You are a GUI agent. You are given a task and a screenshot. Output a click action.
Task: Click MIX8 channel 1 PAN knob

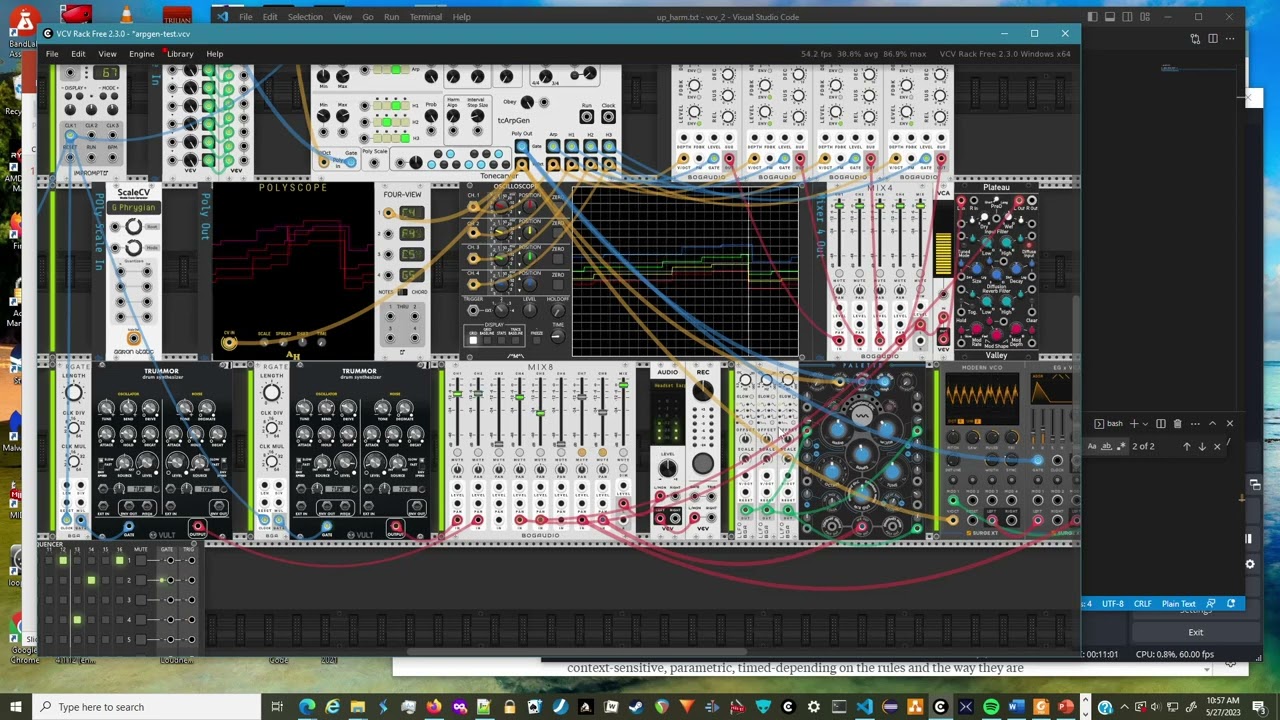[457, 469]
